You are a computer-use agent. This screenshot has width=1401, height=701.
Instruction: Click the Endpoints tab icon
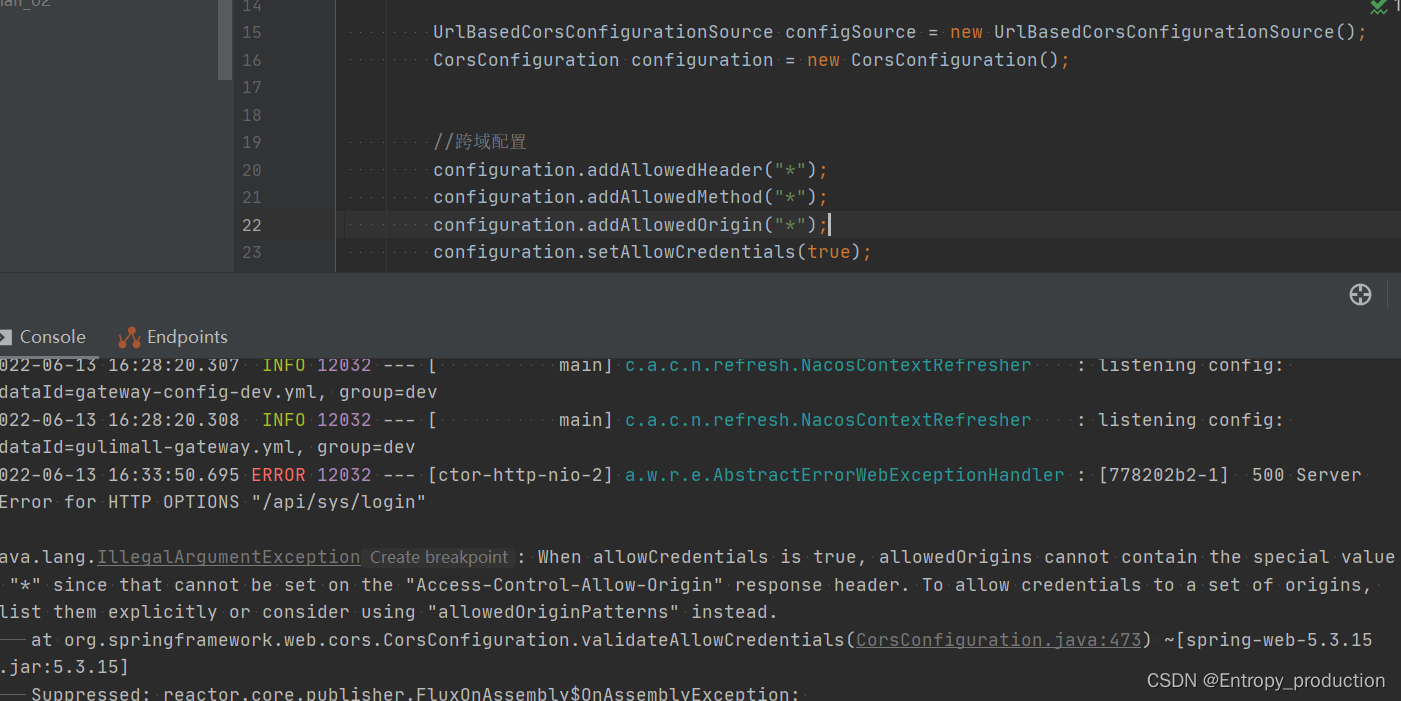point(129,337)
